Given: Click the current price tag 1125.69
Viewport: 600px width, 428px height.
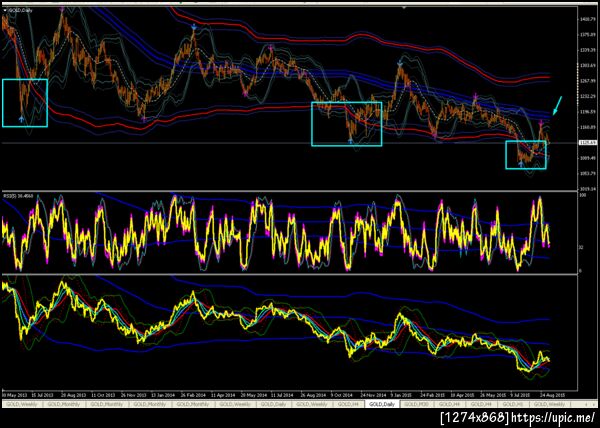Looking at the screenshot, I should tap(587, 143).
